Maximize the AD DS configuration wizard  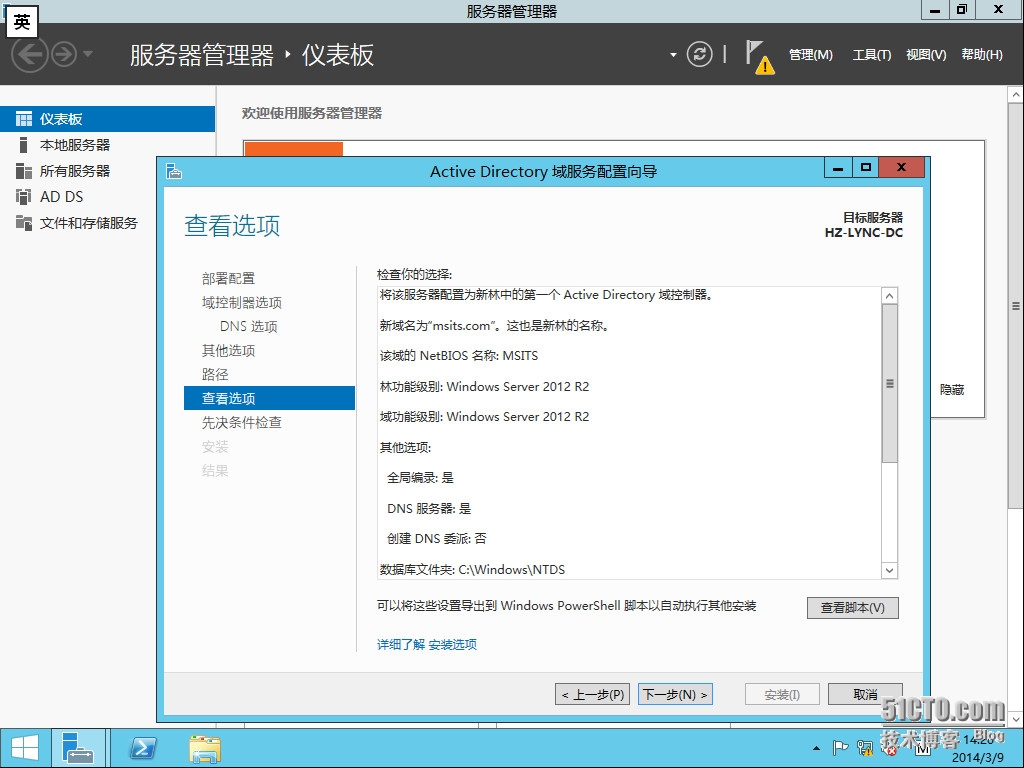(865, 168)
